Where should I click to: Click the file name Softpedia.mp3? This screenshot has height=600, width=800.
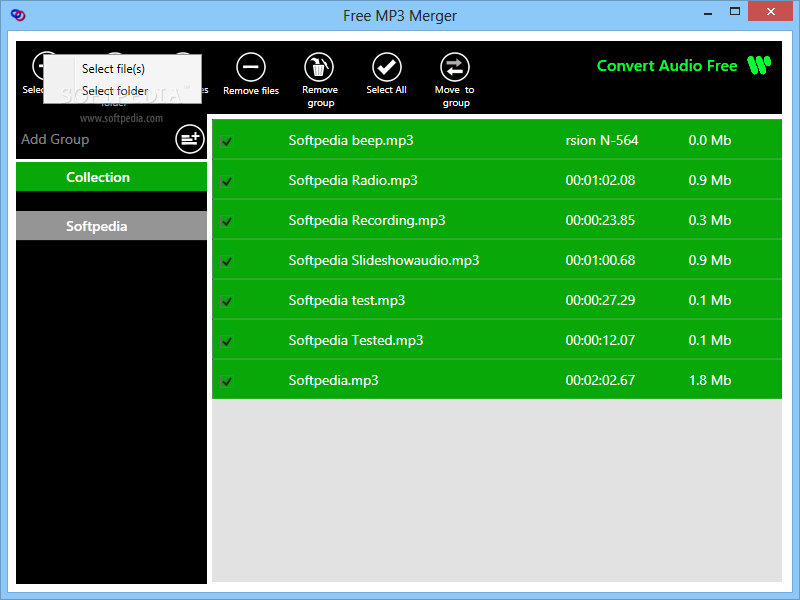(334, 380)
